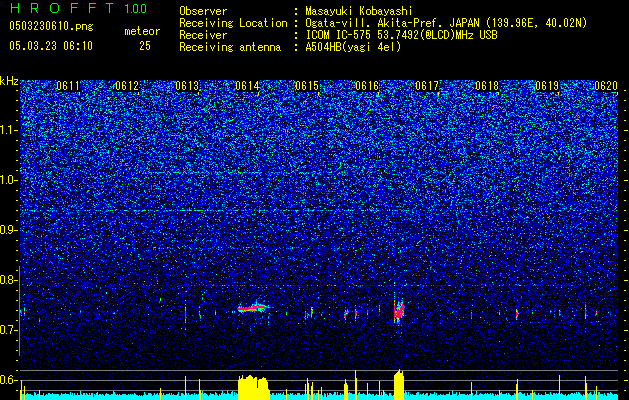Click the 0617 time marker
The height and width of the screenshot is (400, 629).
coord(427,86)
